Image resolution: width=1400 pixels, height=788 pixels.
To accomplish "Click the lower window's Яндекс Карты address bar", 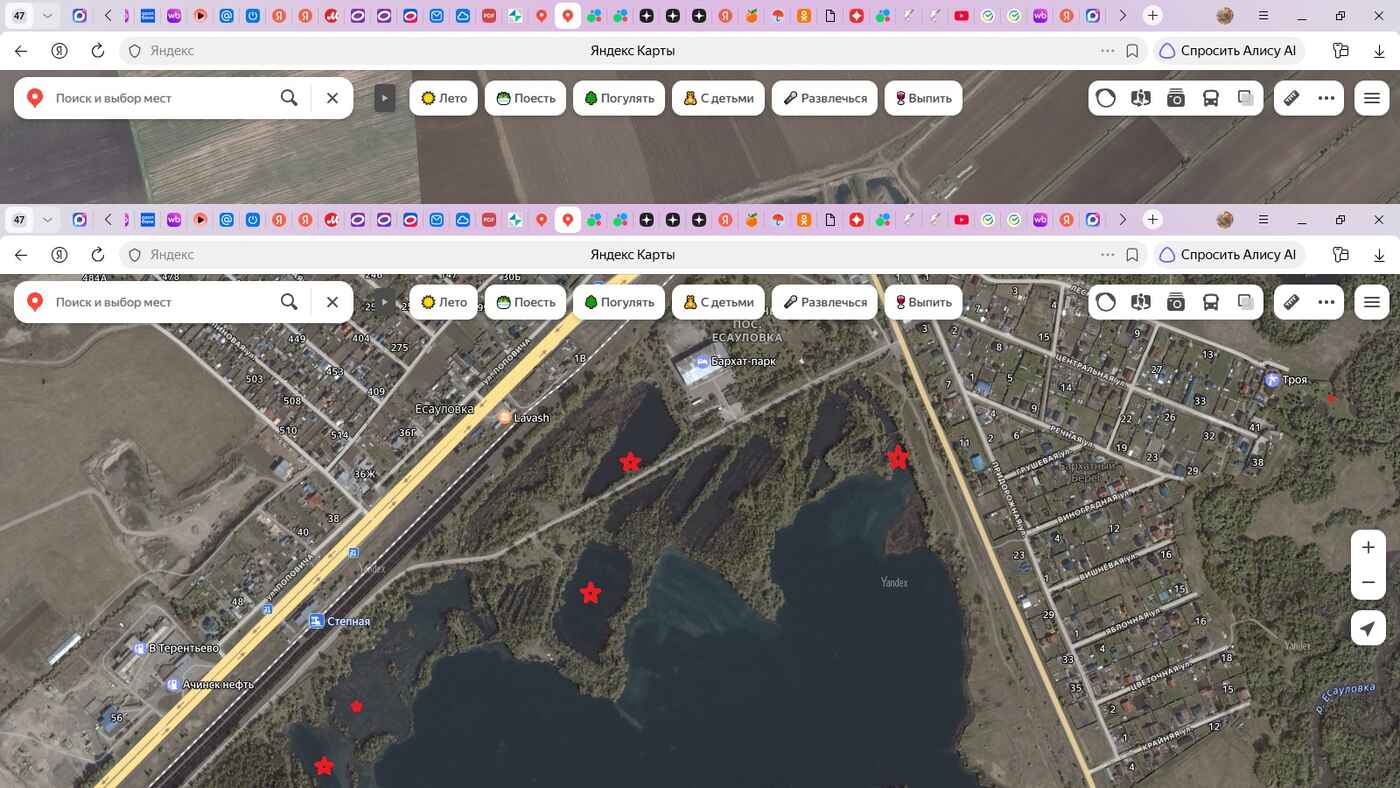I will pos(632,255).
